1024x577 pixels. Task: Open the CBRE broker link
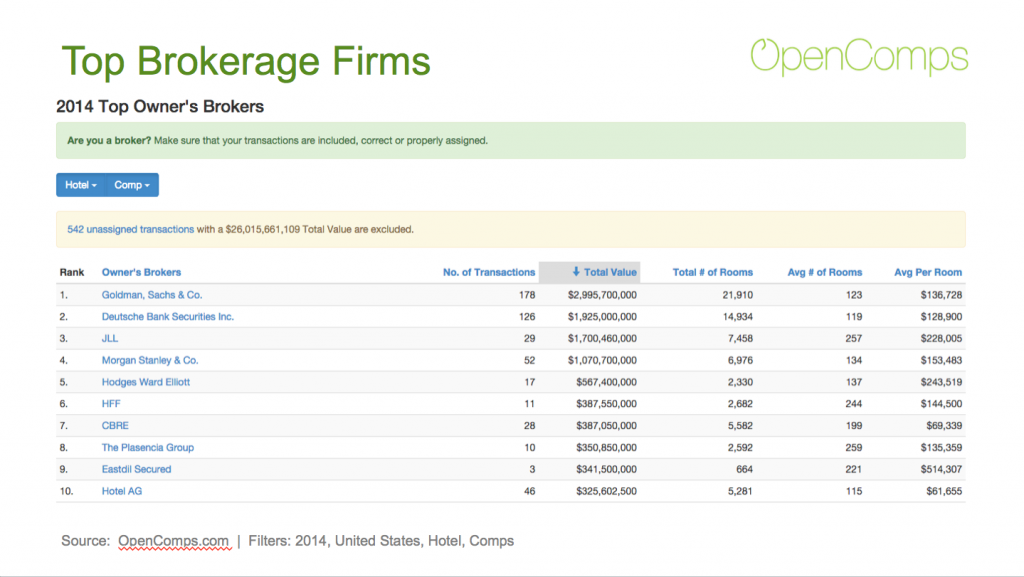pos(115,426)
